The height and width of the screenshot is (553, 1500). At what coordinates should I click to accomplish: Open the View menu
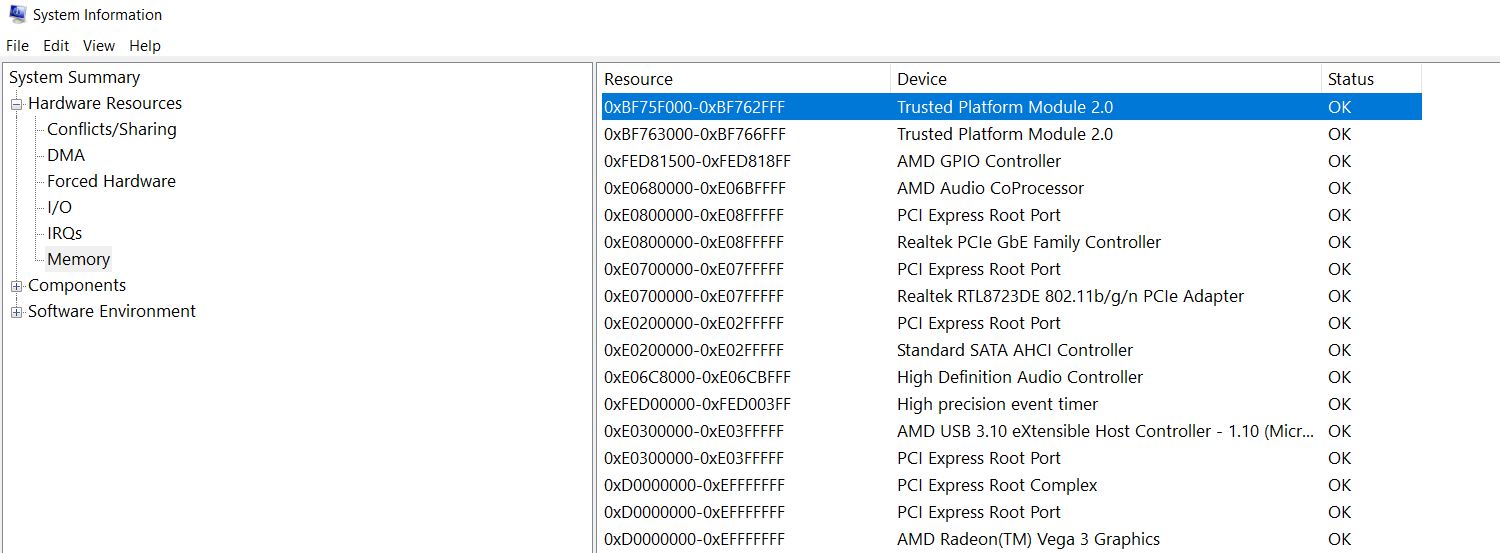(99, 46)
